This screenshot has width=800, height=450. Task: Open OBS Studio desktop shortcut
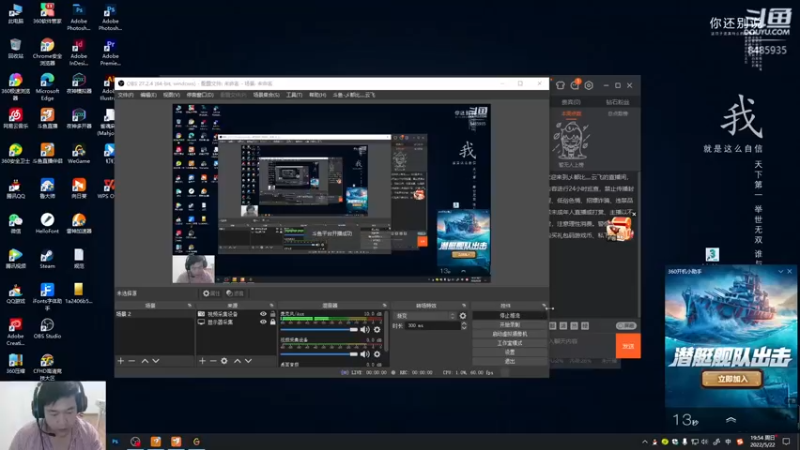click(47, 329)
